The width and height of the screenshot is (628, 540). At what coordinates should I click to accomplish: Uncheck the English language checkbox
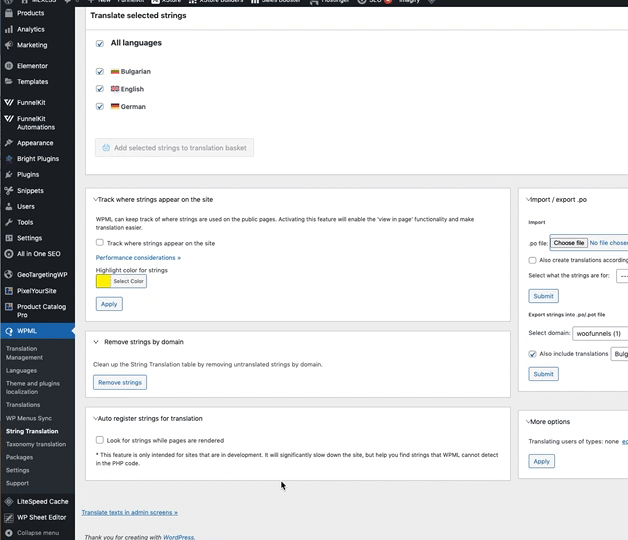[x=100, y=89]
